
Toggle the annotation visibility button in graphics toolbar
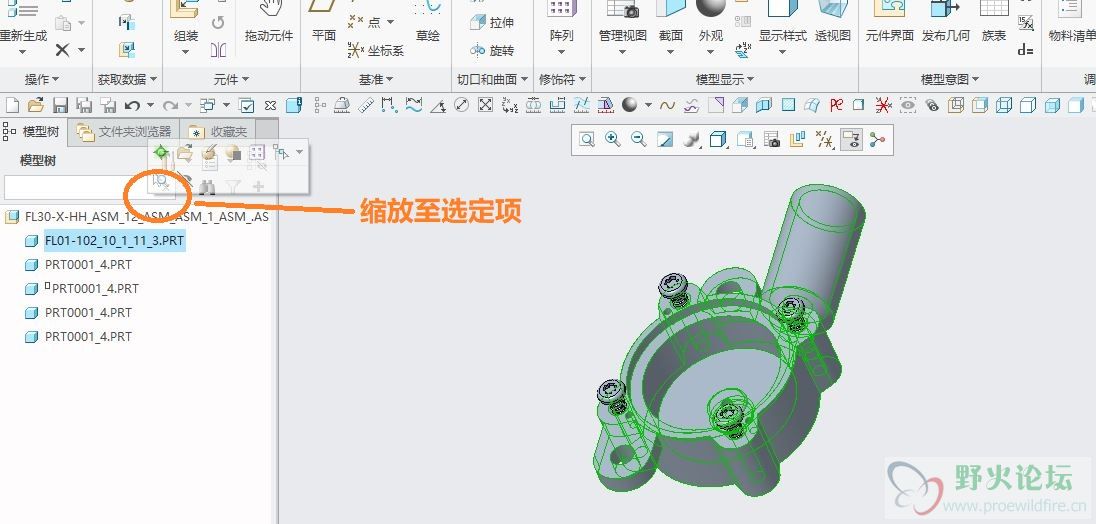click(851, 140)
